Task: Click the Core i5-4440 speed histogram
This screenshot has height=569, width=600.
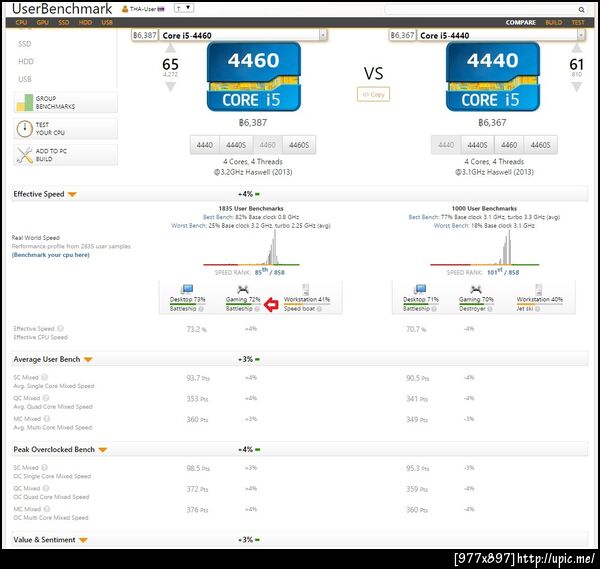Action: tap(485, 248)
